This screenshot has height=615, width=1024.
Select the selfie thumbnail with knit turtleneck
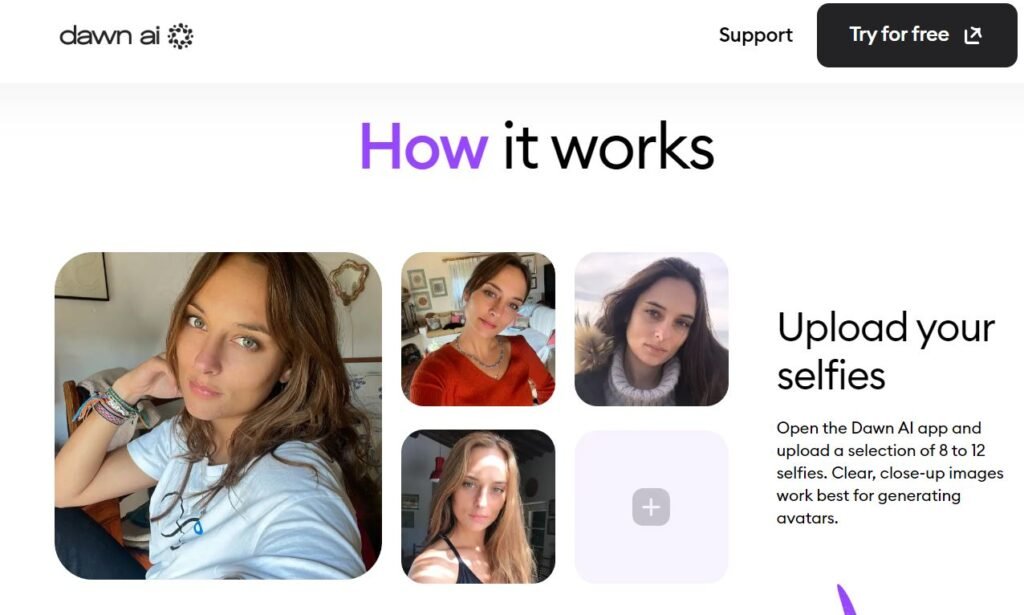tap(651, 329)
